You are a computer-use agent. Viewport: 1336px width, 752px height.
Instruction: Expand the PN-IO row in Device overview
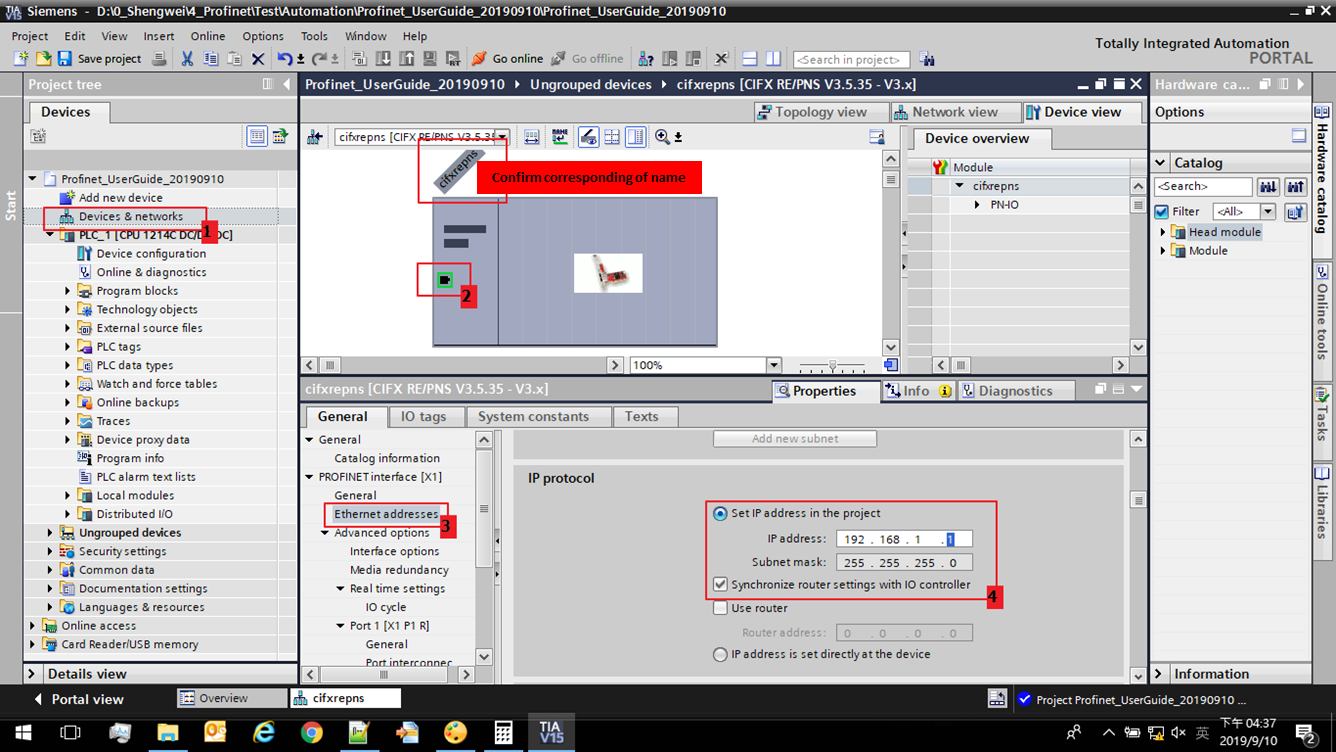pos(978,205)
